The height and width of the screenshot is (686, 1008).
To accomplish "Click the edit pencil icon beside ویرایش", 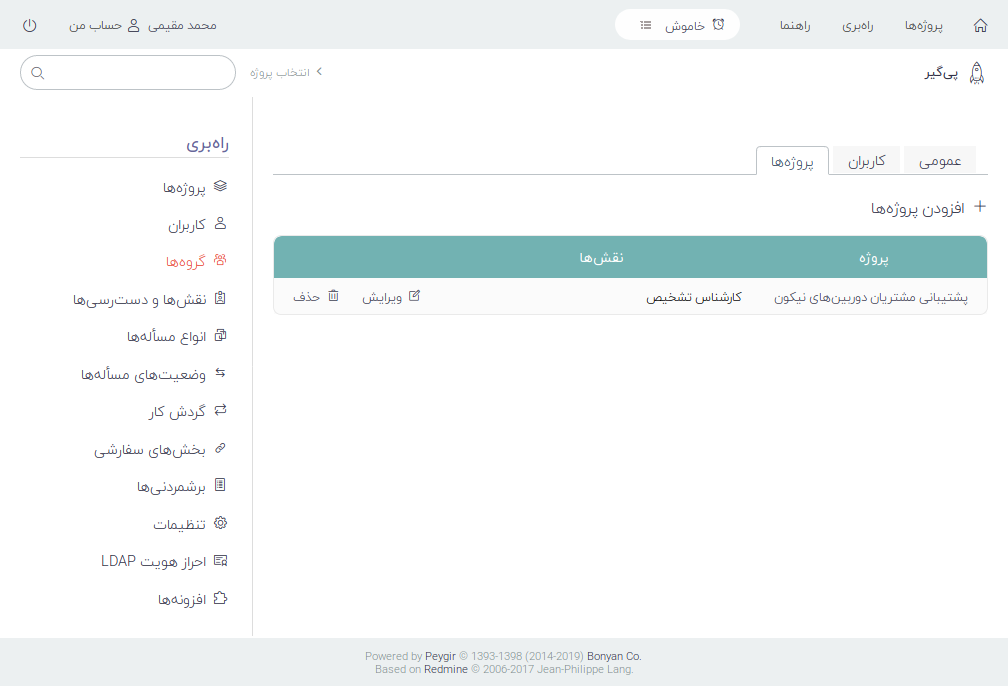I will pyautogui.click(x=415, y=297).
